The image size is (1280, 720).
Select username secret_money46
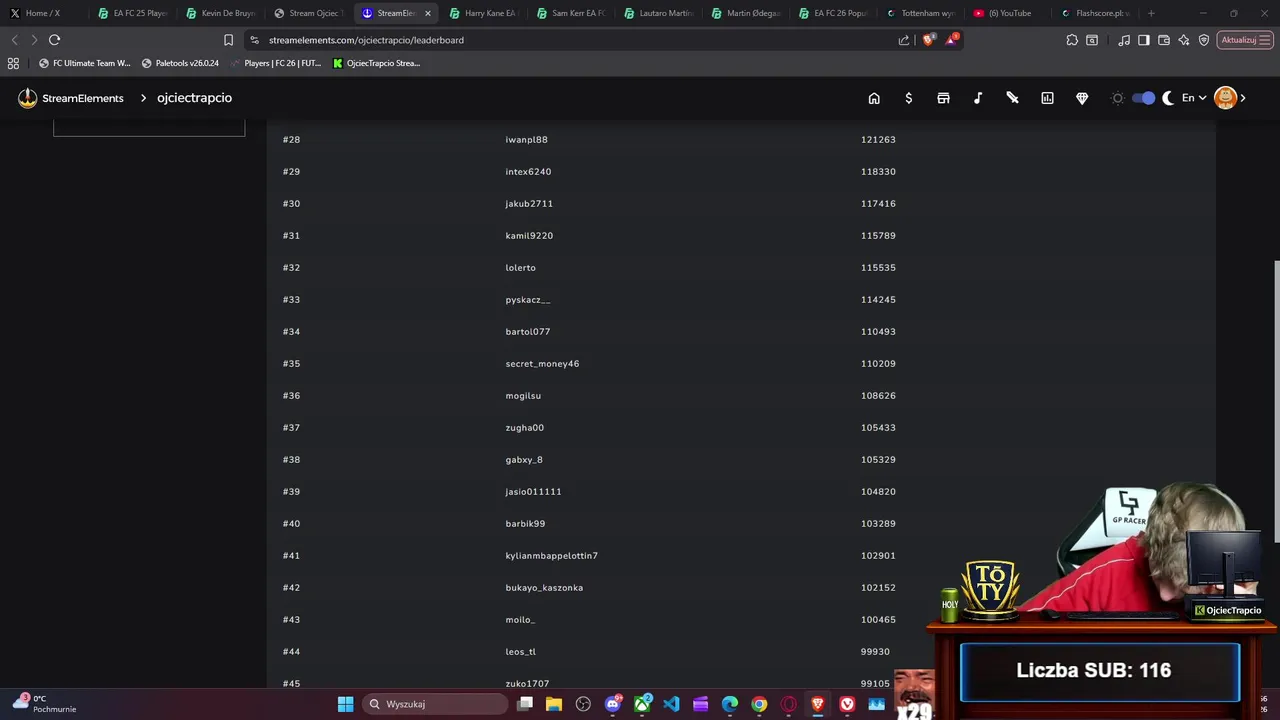pyautogui.click(x=542, y=364)
